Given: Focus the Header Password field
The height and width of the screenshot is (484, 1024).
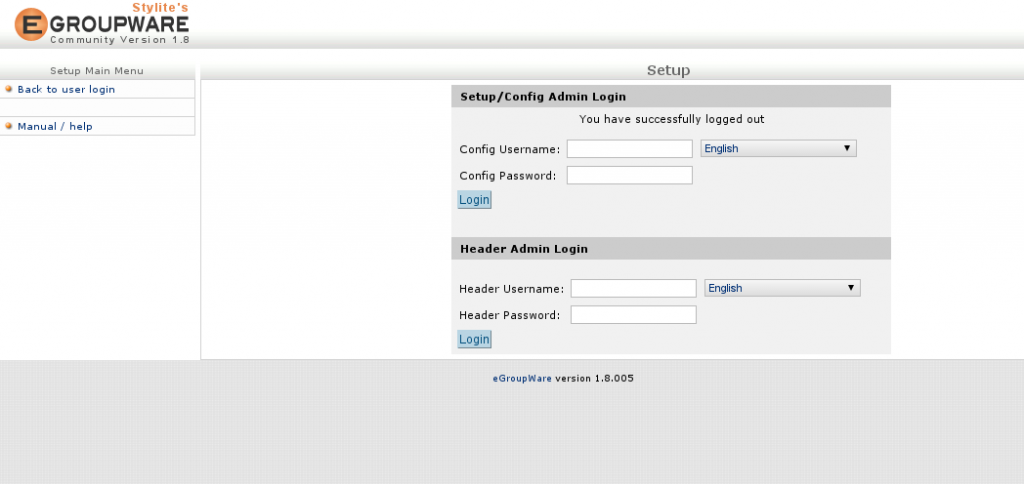Looking at the screenshot, I should point(633,315).
